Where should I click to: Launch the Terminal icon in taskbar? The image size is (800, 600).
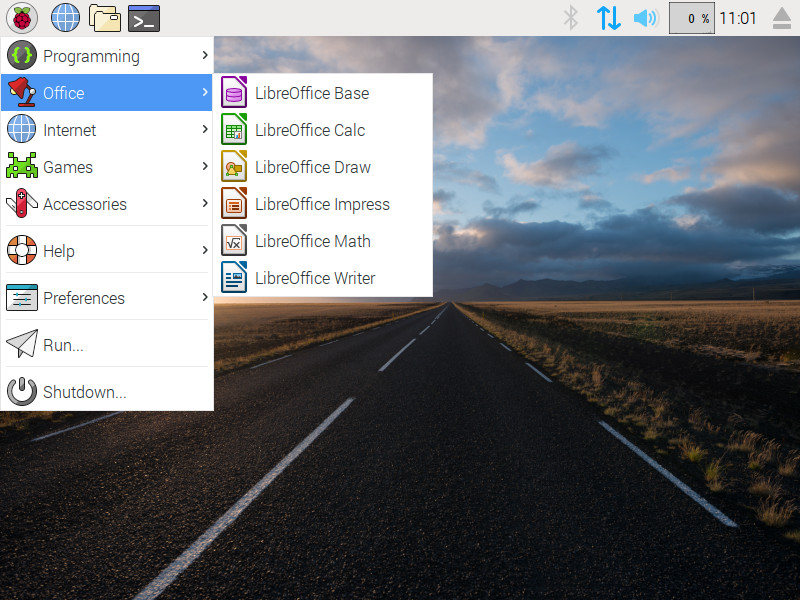click(144, 18)
